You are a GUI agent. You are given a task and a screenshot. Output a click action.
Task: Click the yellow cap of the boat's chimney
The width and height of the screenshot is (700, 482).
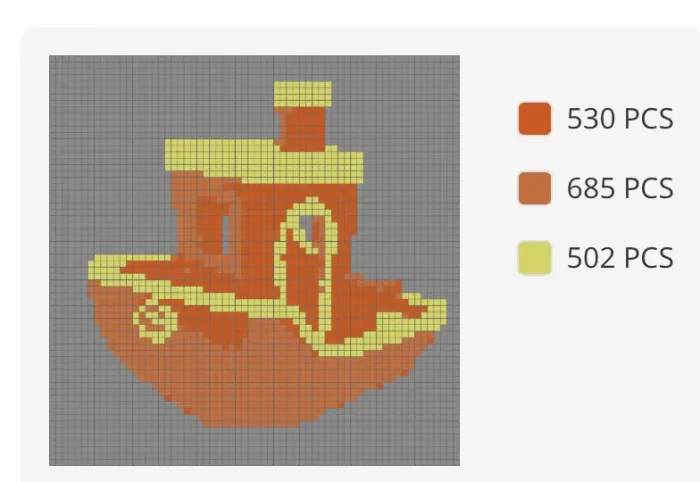pyautogui.click(x=301, y=92)
